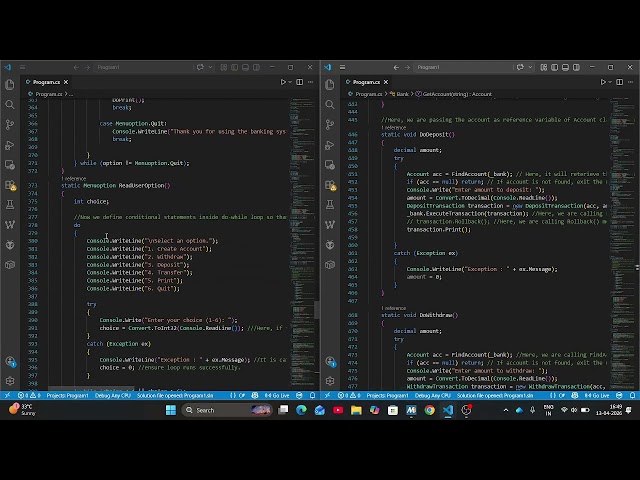Open Explorer in the right VS Code window
The image size is (640, 480).
coord(330,84)
